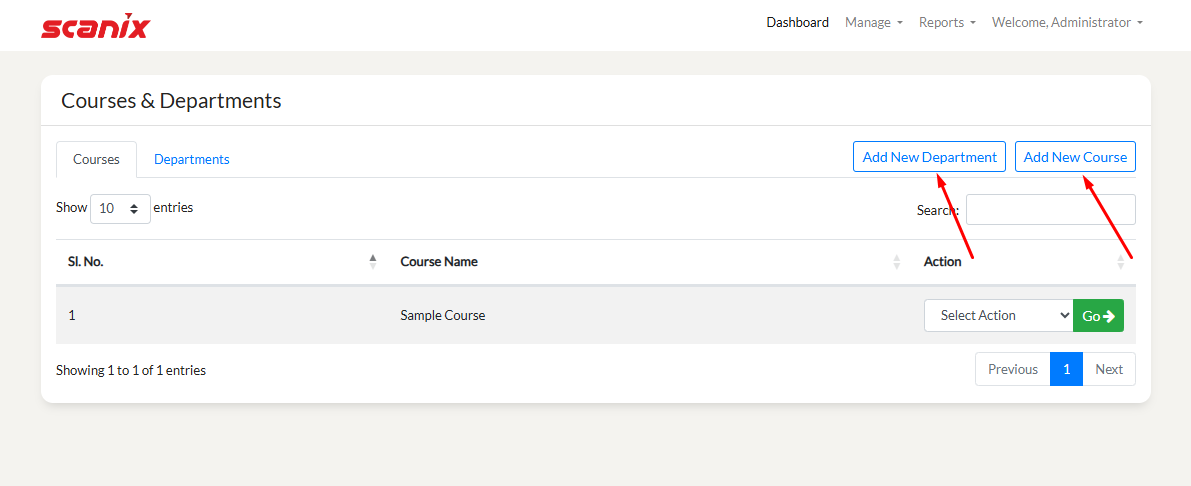Viewport: 1191px width, 486px height.
Task: Open the Manage dropdown menu
Action: (873, 22)
